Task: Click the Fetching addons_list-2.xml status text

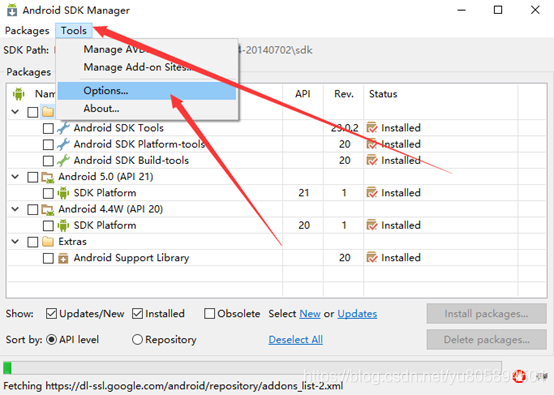Action: point(173,386)
